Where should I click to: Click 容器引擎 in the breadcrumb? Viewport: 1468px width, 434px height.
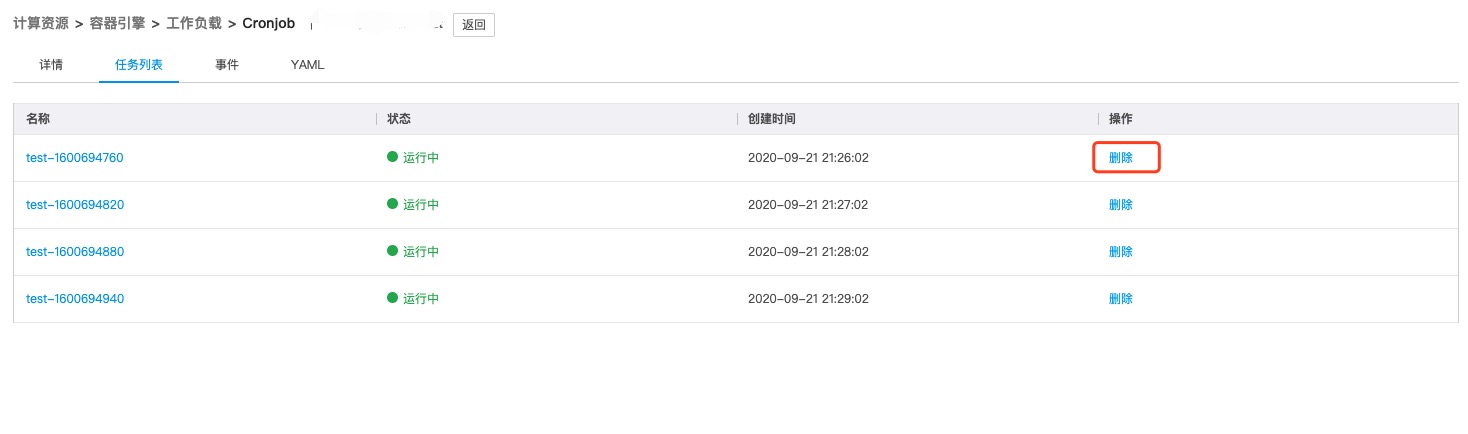point(118,23)
